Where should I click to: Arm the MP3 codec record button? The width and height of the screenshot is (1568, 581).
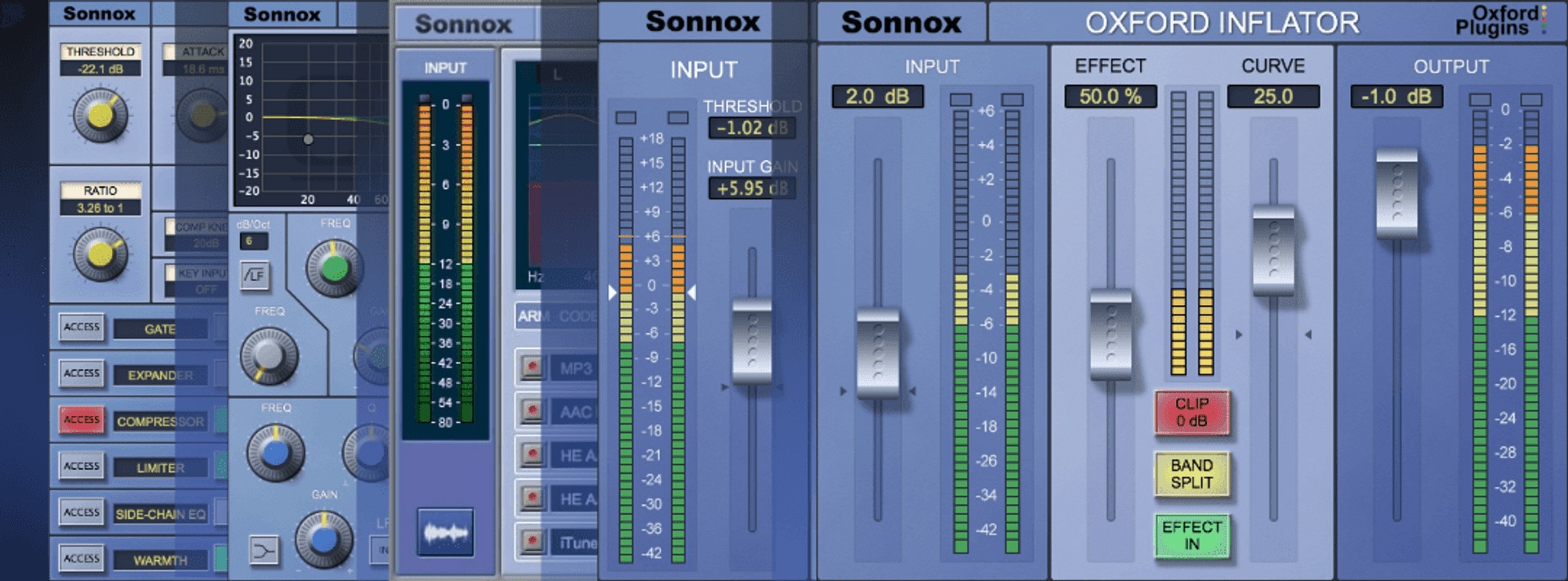point(532,368)
